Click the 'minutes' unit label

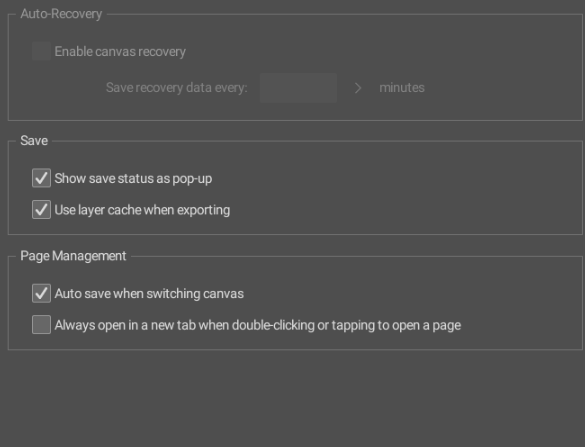point(402,88)
